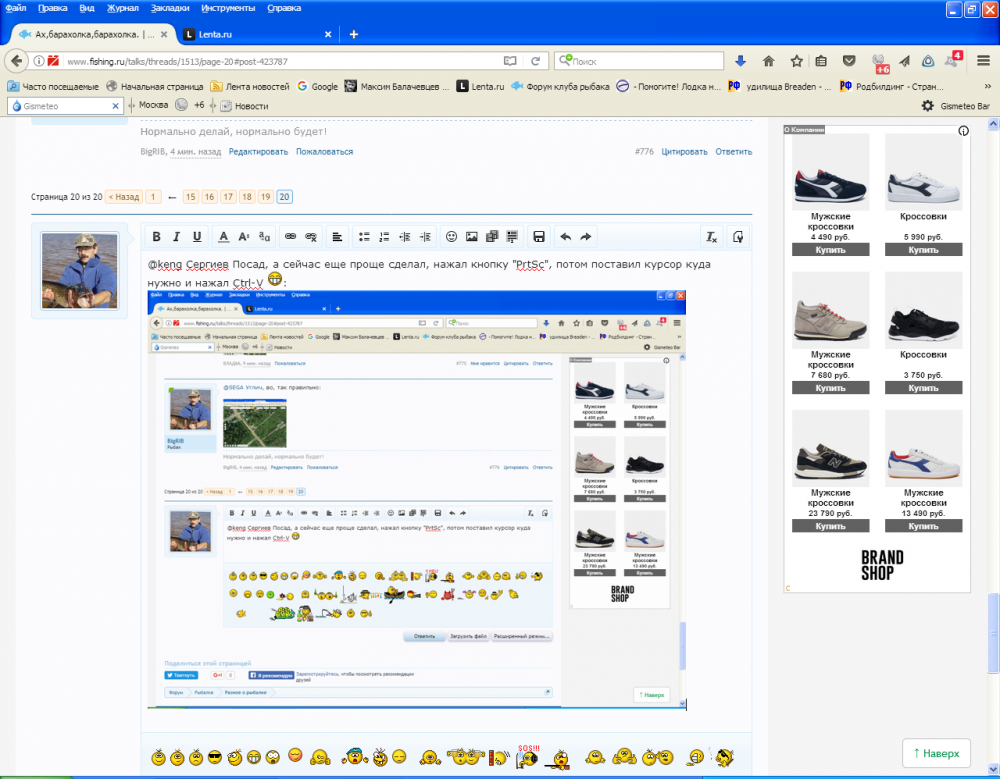The width and height of the screenshot is (1000, 779).
Task: Insert a link with the chain icon
Action: click(291, 237)
